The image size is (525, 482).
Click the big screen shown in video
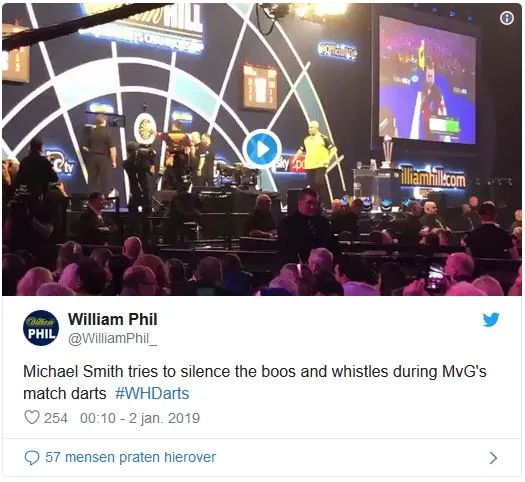click(427, 80)
